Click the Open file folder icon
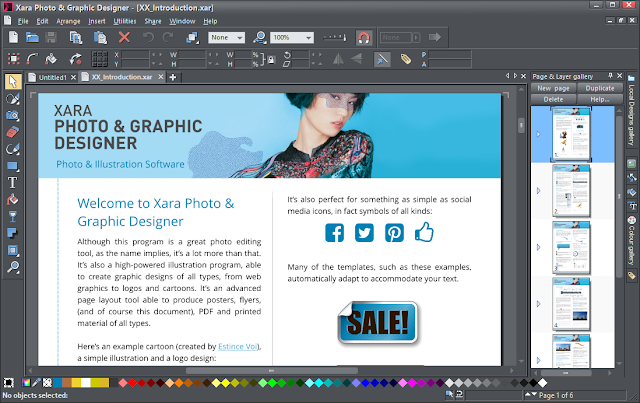 pos(32,38)
